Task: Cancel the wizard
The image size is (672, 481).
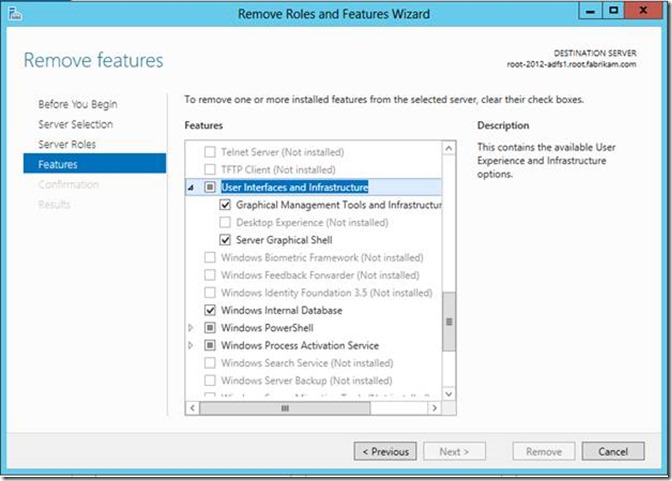Action: [613, 451]
